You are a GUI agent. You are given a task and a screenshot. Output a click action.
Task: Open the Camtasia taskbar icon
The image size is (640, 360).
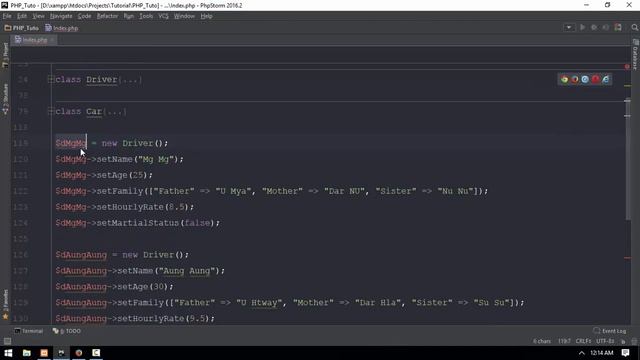96,353
